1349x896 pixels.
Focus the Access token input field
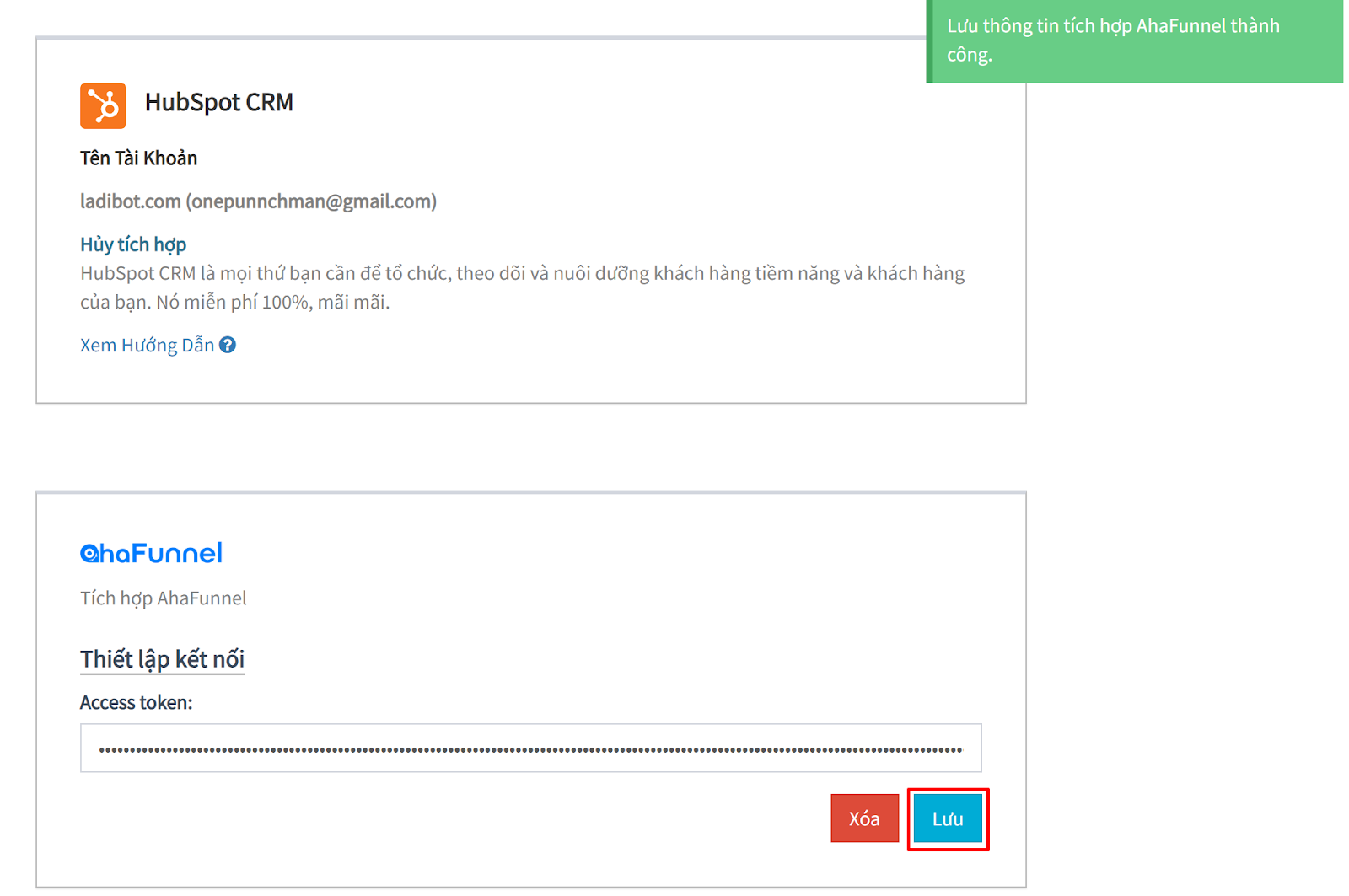tap(531, 748)
